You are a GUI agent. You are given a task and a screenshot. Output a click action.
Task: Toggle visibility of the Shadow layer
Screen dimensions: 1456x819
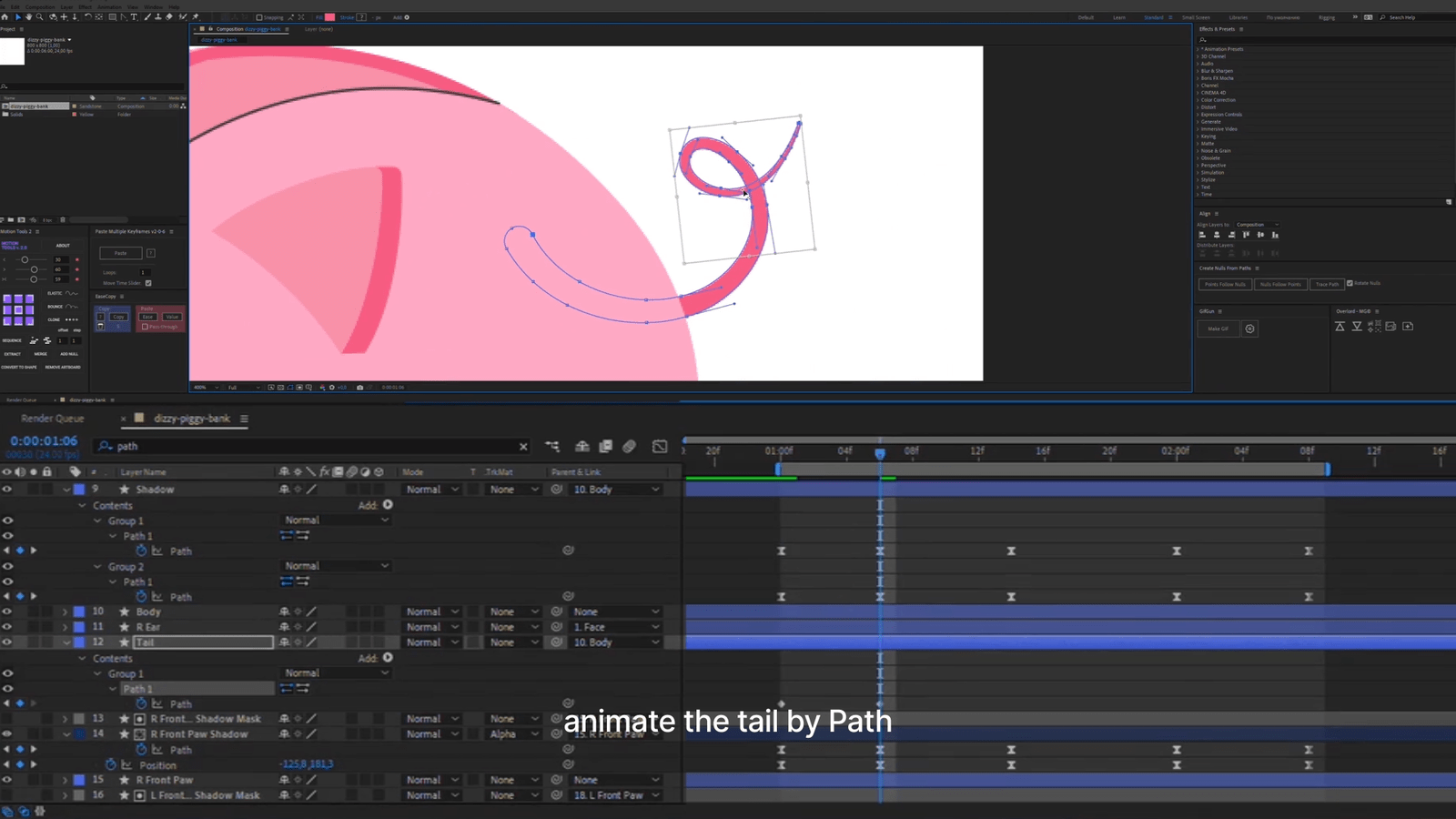[6, 489]
